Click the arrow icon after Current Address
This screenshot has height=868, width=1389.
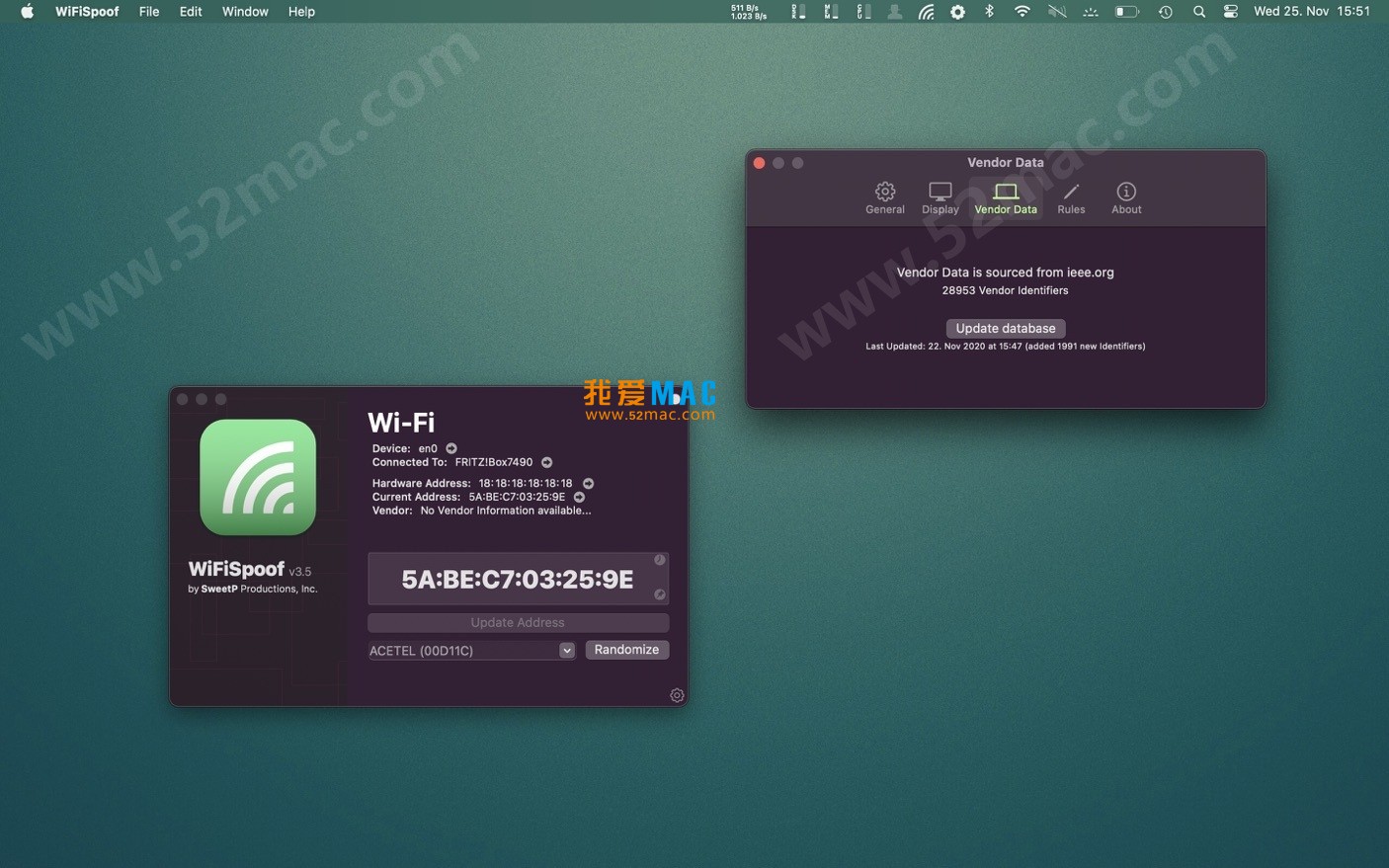[x=579, y=498]
